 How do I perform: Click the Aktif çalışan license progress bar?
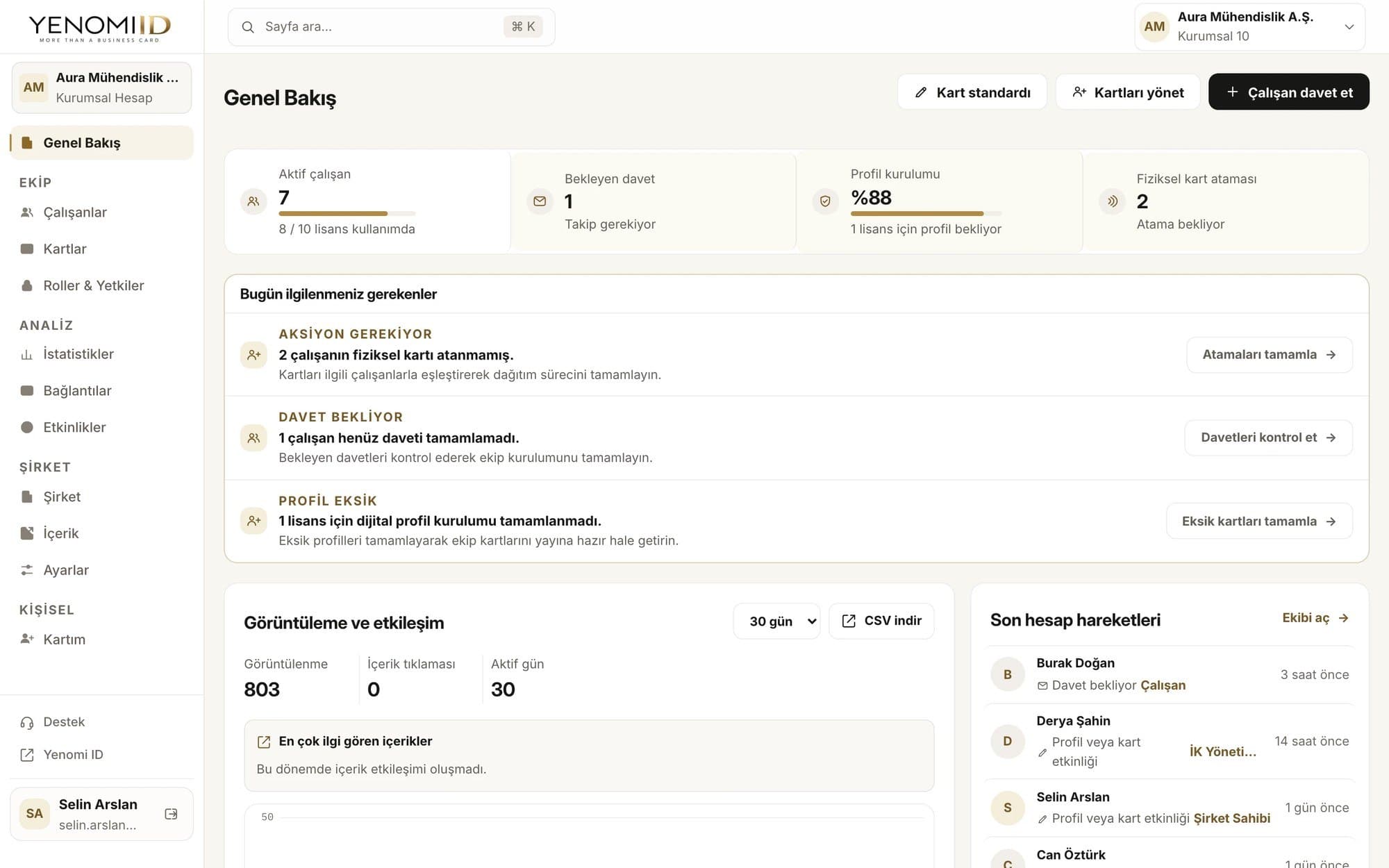click(347, 214)
